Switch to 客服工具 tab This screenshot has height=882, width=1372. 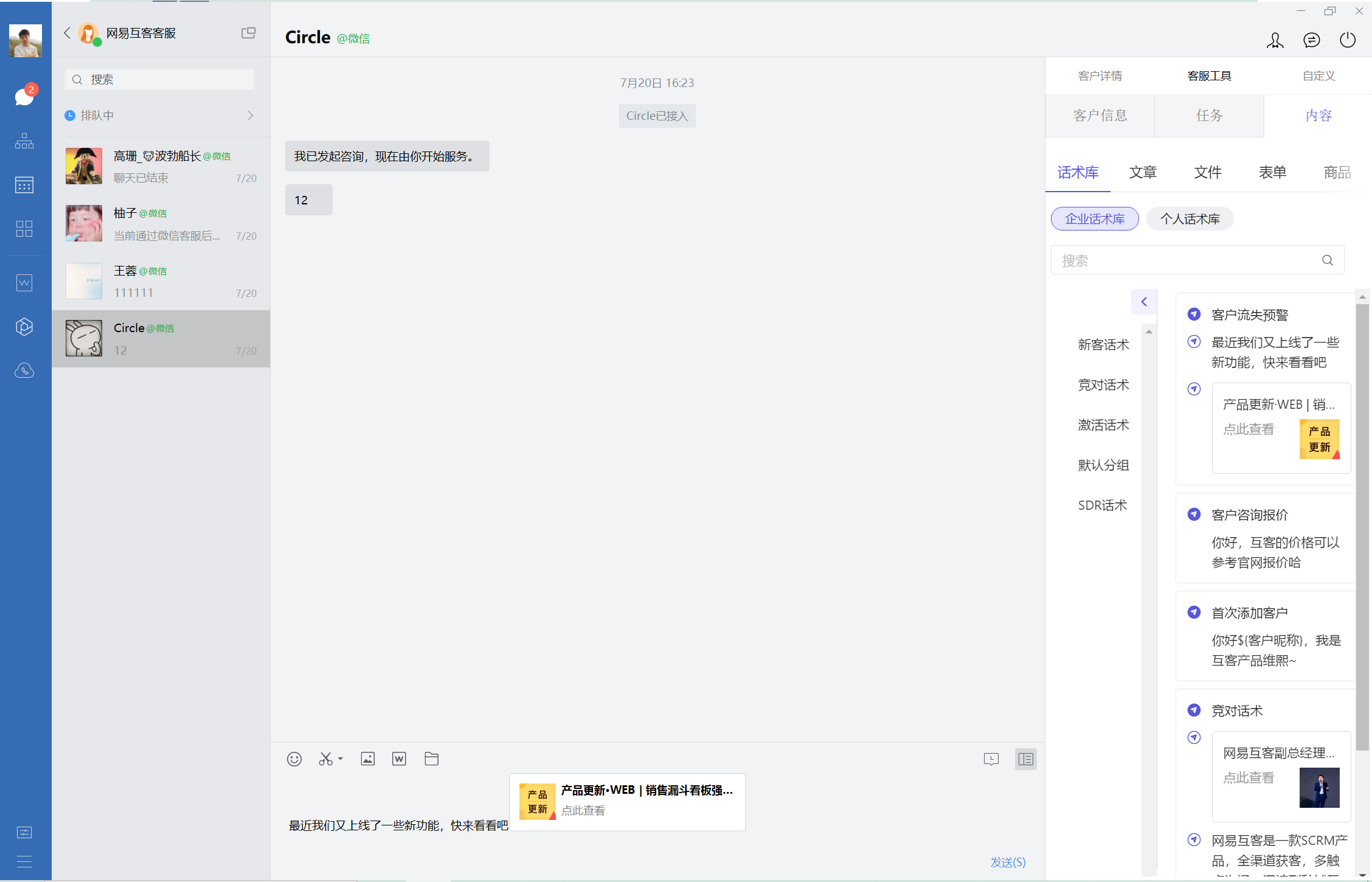pyautogui.click(x=1209, y=76)
